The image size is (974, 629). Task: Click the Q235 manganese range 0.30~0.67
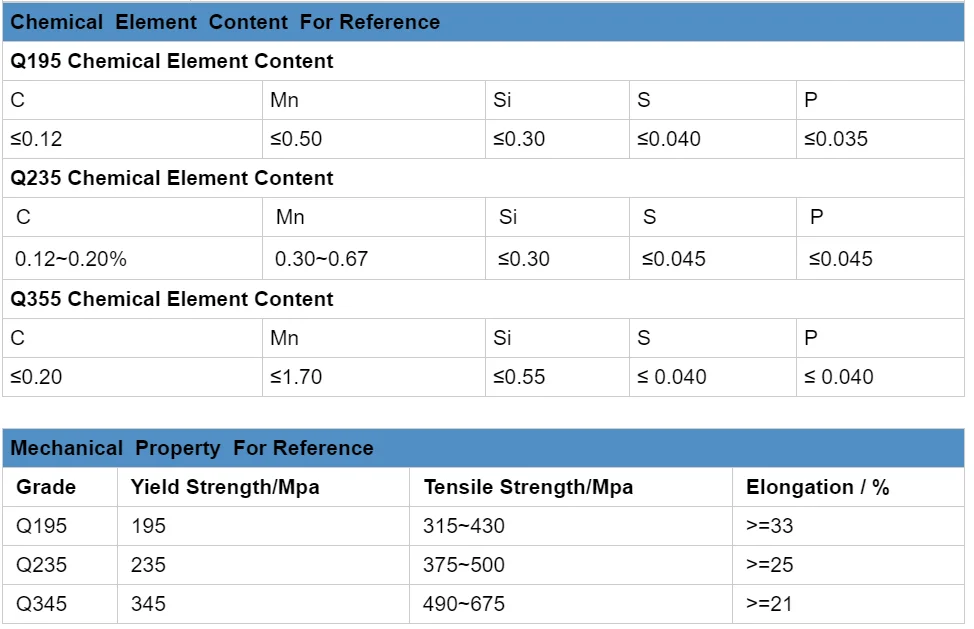click(321, 259)
